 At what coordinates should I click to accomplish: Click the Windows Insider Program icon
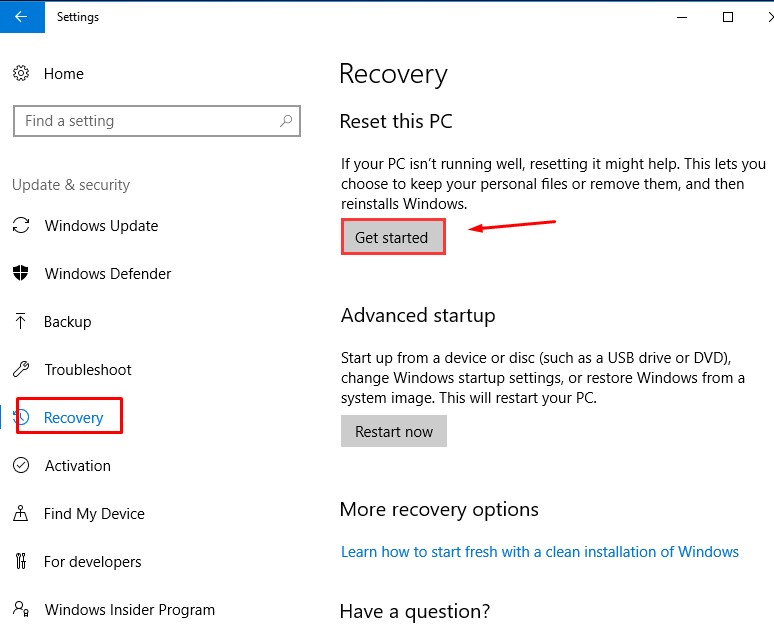click(x=21, y=609)
